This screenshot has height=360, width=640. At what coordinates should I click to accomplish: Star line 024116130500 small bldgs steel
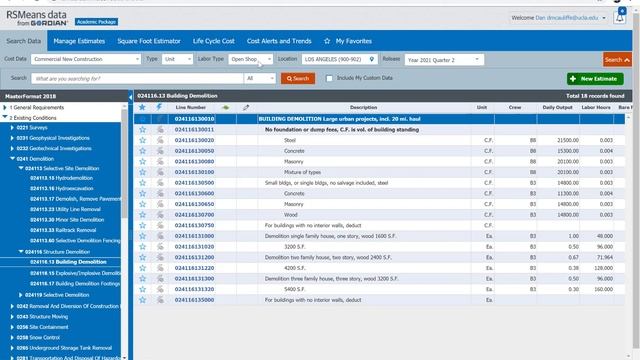(x=142, y=182)
